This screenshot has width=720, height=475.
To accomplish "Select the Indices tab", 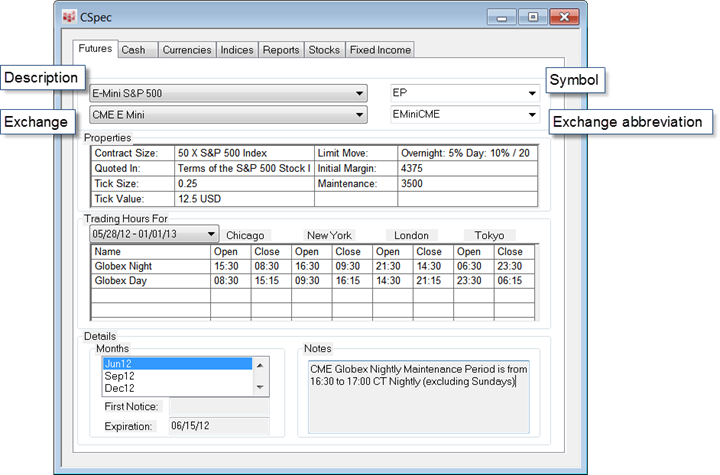I will 237,50.
